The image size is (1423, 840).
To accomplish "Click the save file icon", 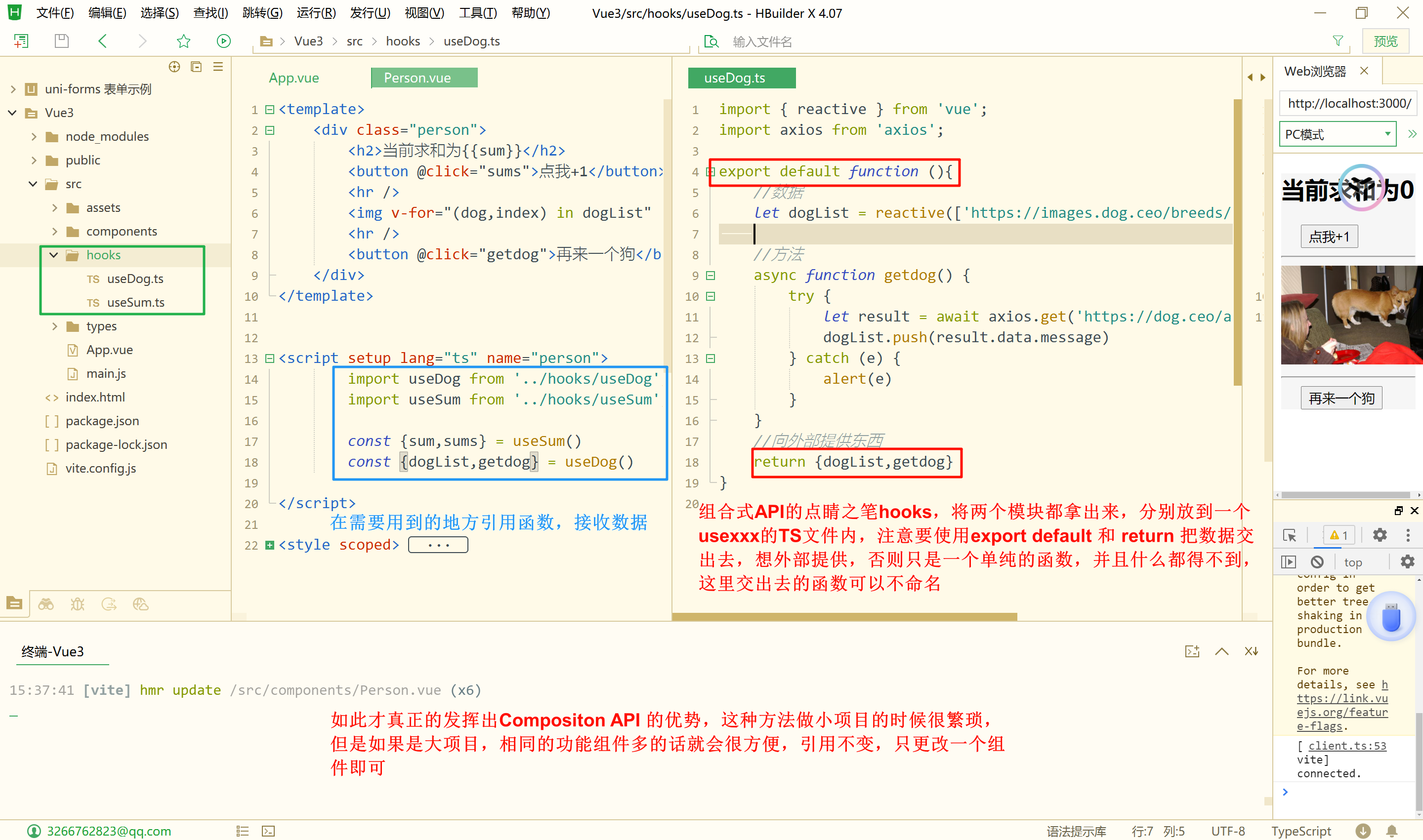I will (62, 41).
